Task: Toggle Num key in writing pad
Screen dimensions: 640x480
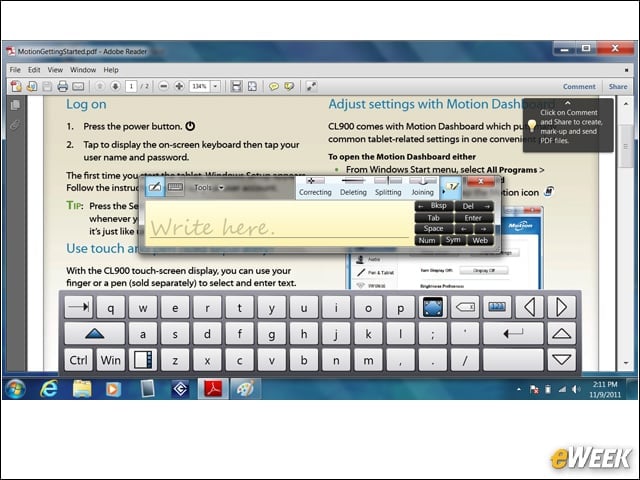Action: click(x=427, y=240)
